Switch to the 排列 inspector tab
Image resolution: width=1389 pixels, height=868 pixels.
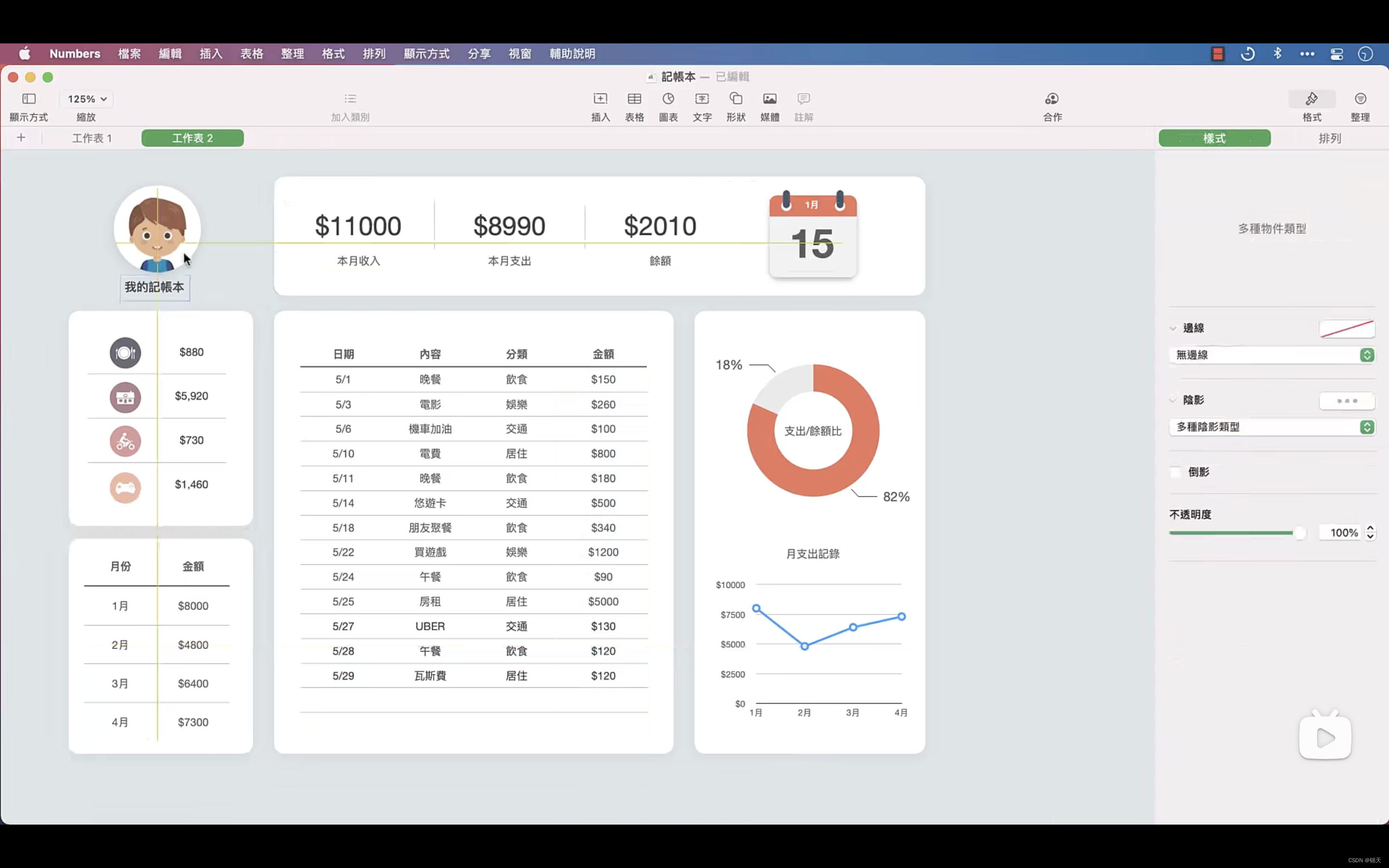pos(1329,138)
